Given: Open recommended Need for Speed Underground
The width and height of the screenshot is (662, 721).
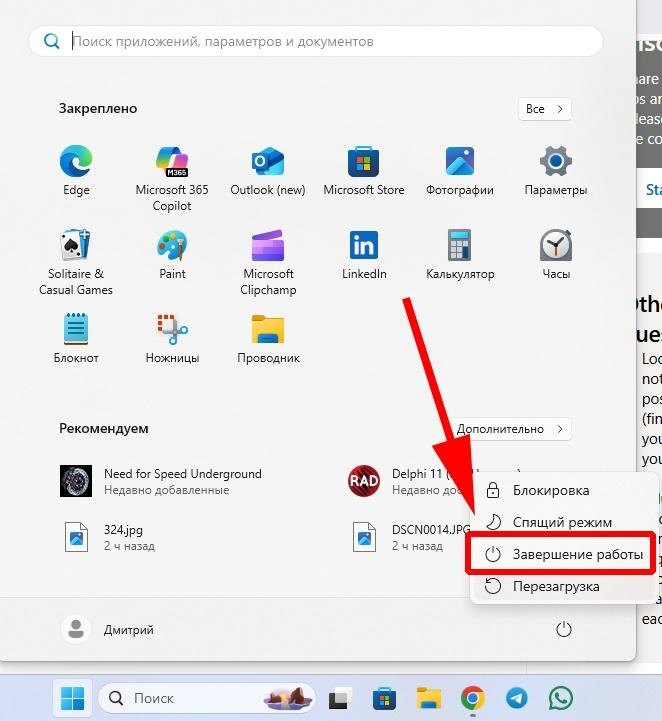Looking at the screenshot, I should coord(161,481).
